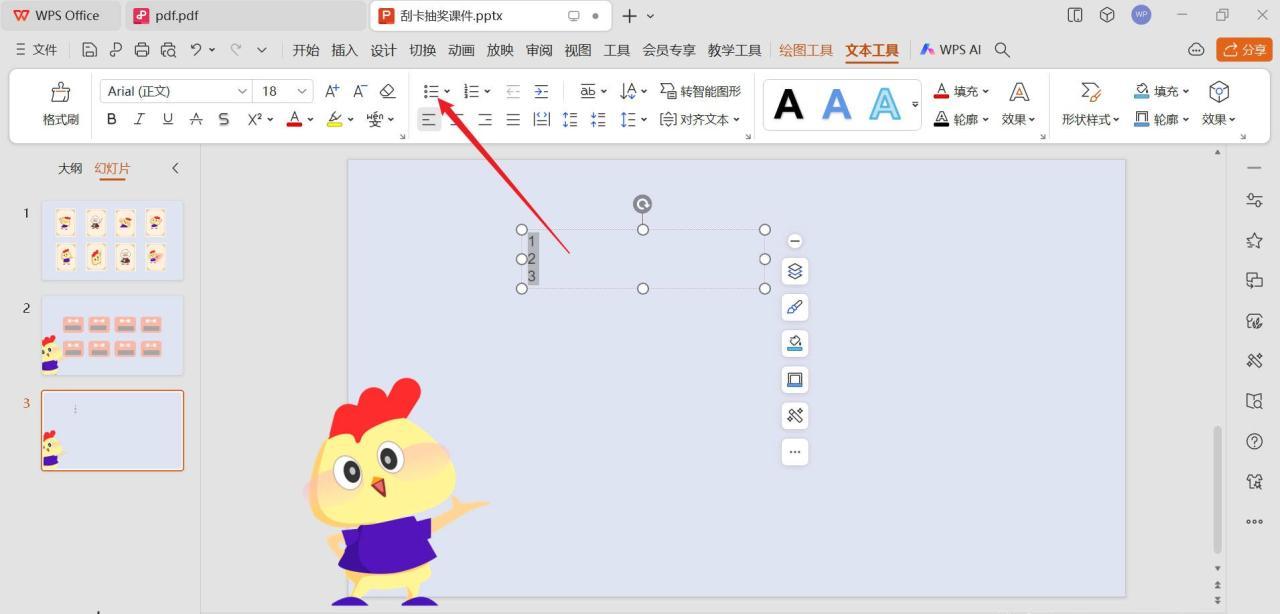1280x614 pixels.
Task: Open text Effects (效果) dropdown
Action: (1019, 119)
